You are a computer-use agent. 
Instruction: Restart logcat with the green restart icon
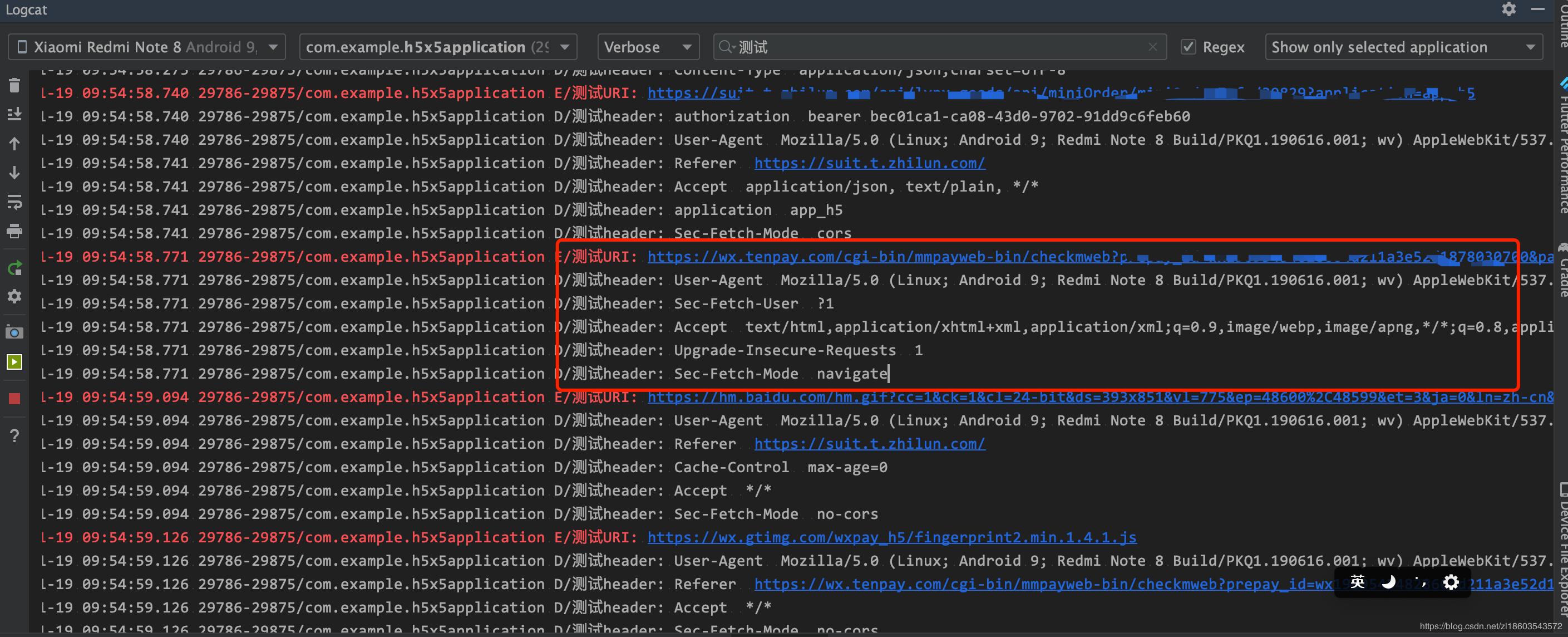(x=14, y=268)
